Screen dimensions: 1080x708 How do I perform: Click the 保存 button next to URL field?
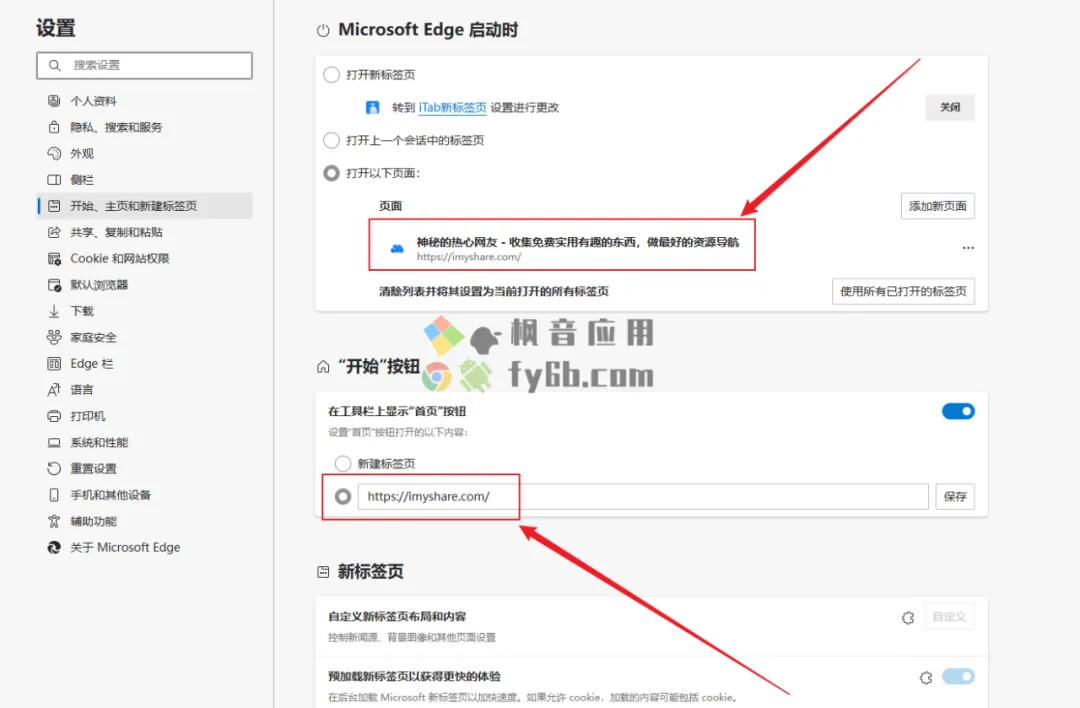[x=955, y=497]
